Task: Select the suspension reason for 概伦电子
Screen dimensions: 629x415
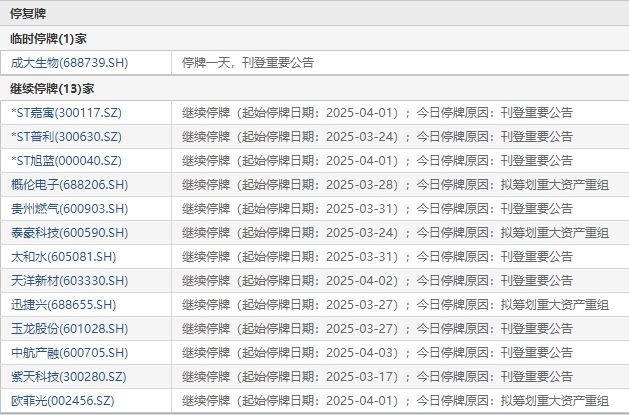Action: (x=395, y=185)
